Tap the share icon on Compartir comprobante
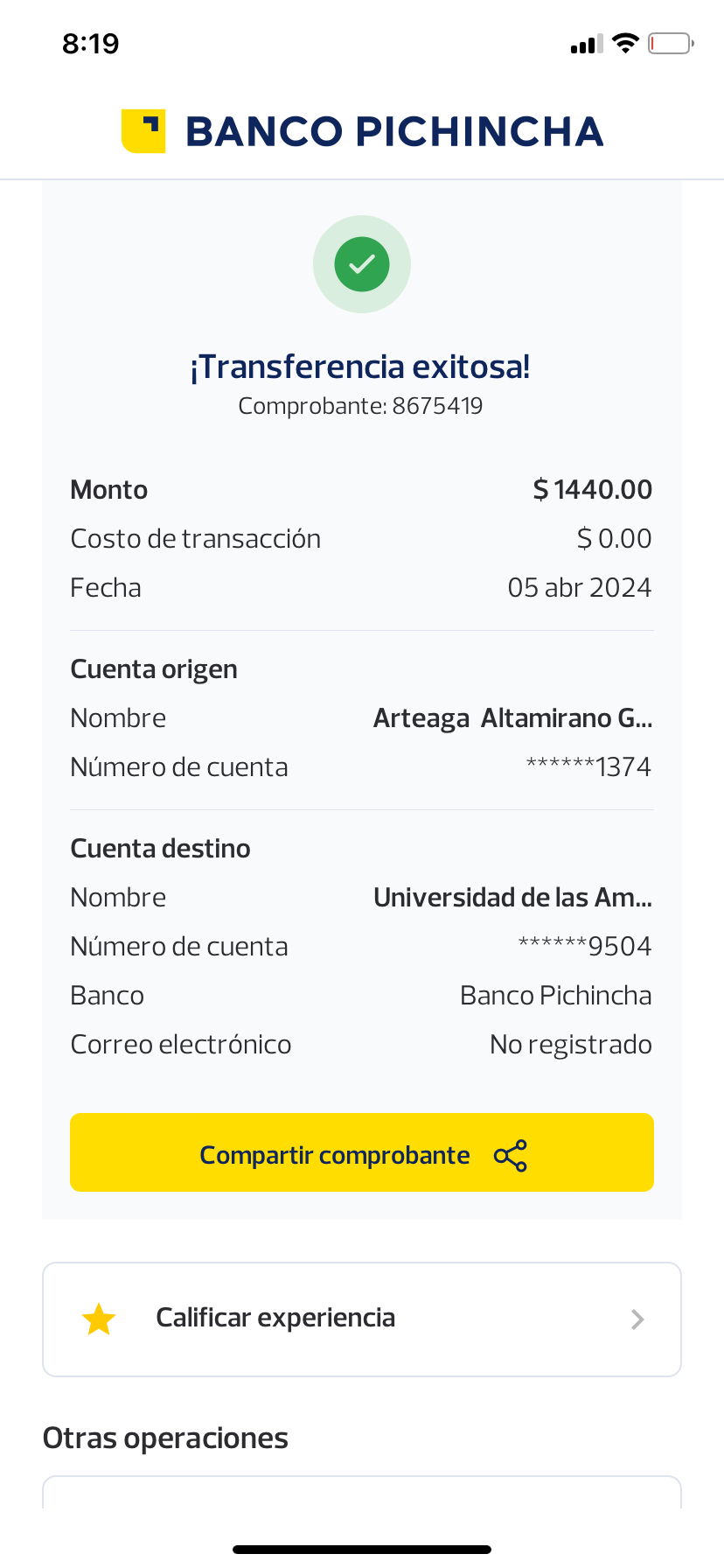724x1568 pixels. [511, 1156]
